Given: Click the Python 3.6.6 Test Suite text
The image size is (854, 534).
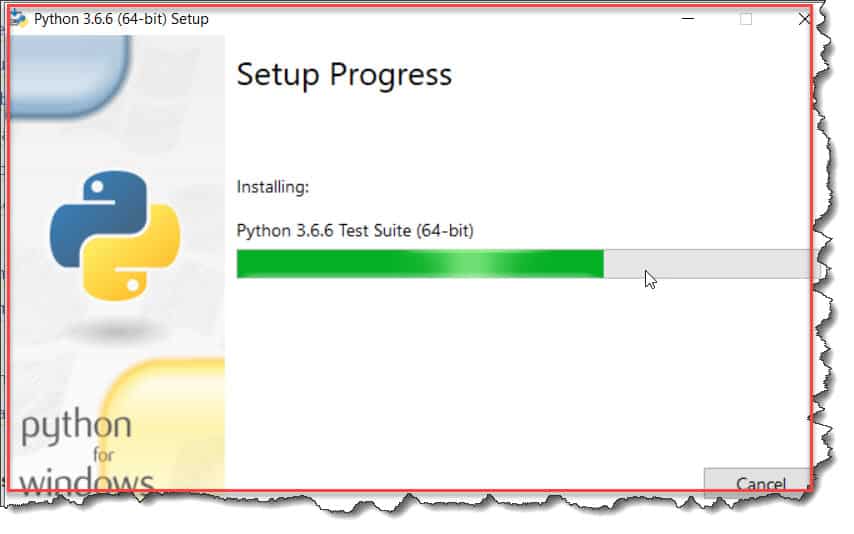Looking at the screenshot, I should pos(355,230).
